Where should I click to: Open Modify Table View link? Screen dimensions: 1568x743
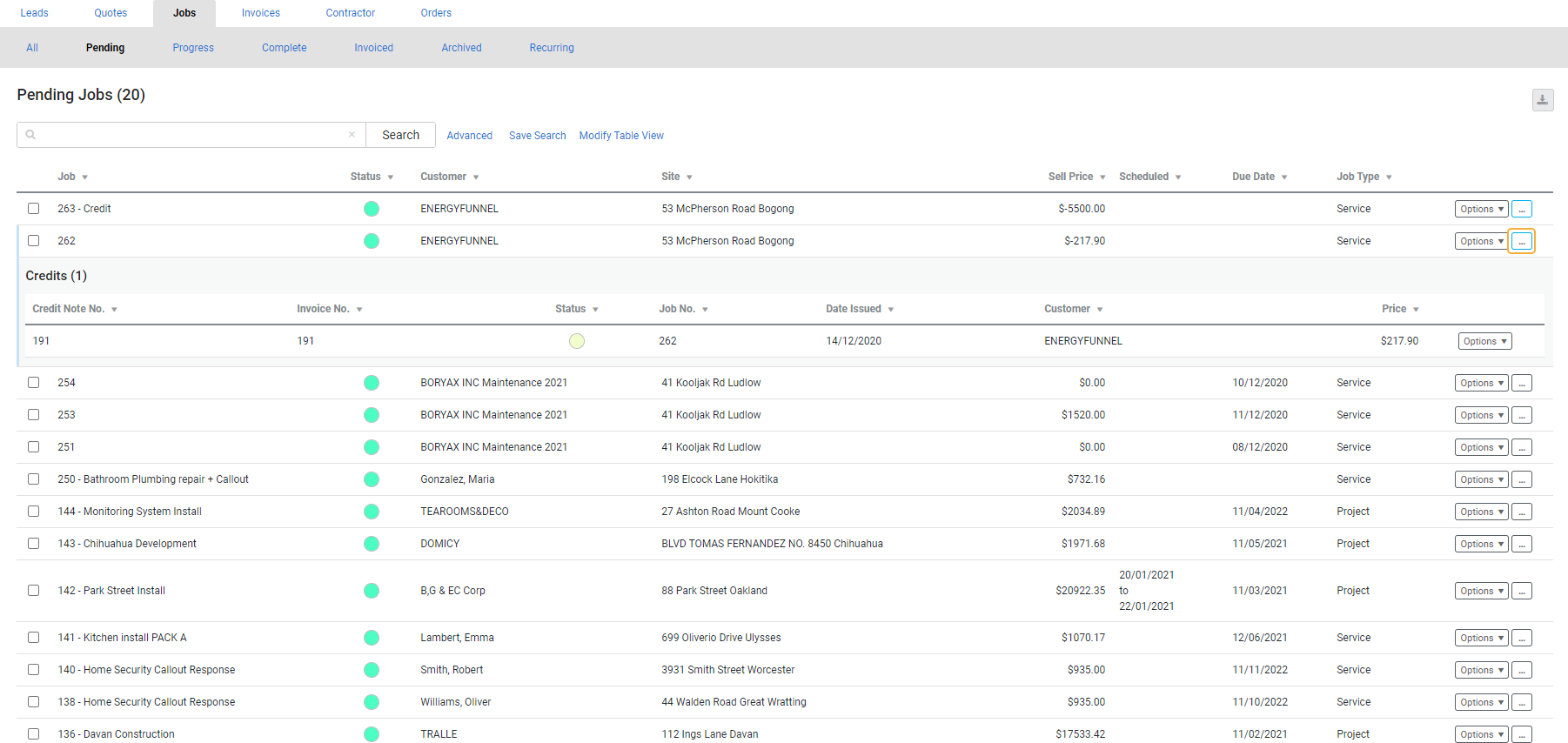point(621,136)
